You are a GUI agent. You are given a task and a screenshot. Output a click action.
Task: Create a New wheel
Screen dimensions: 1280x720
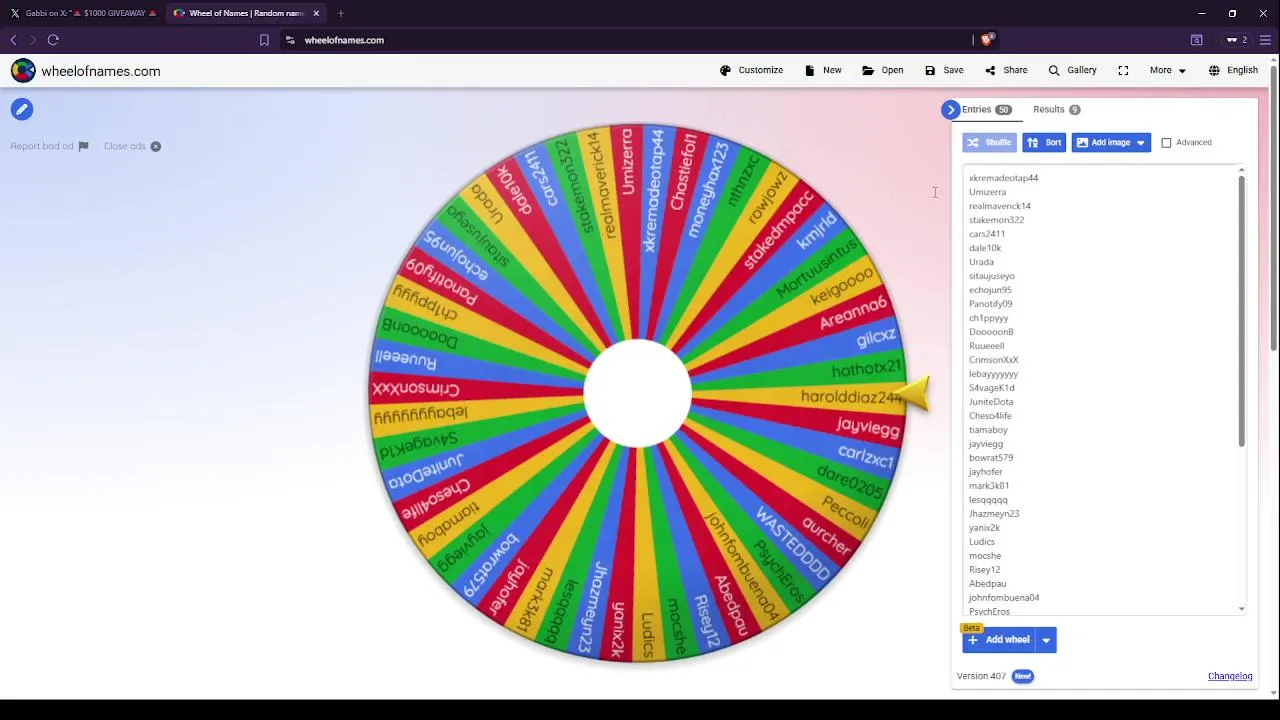823,70
